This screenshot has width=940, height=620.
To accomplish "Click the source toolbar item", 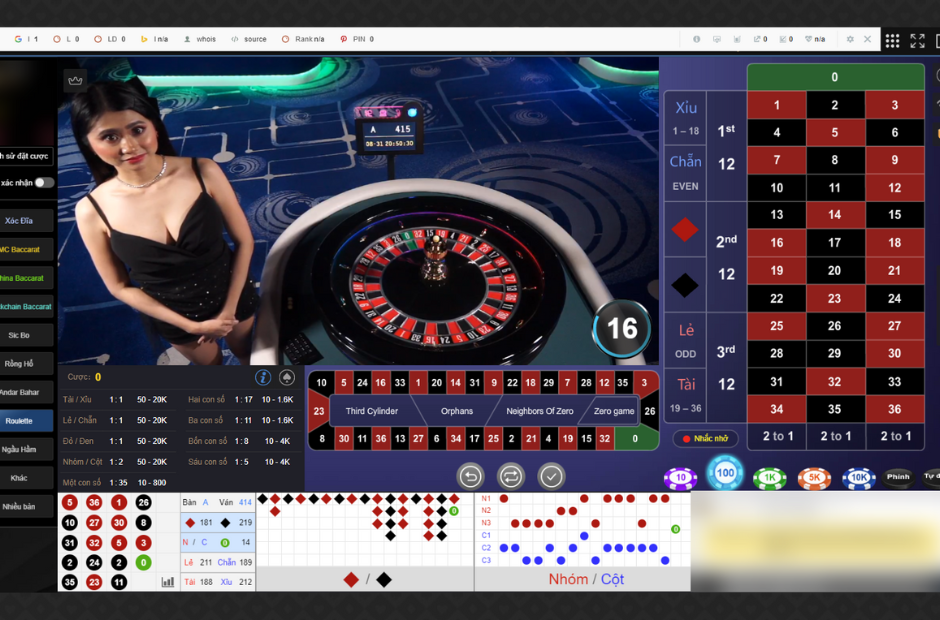I will [x=249, y=39].
